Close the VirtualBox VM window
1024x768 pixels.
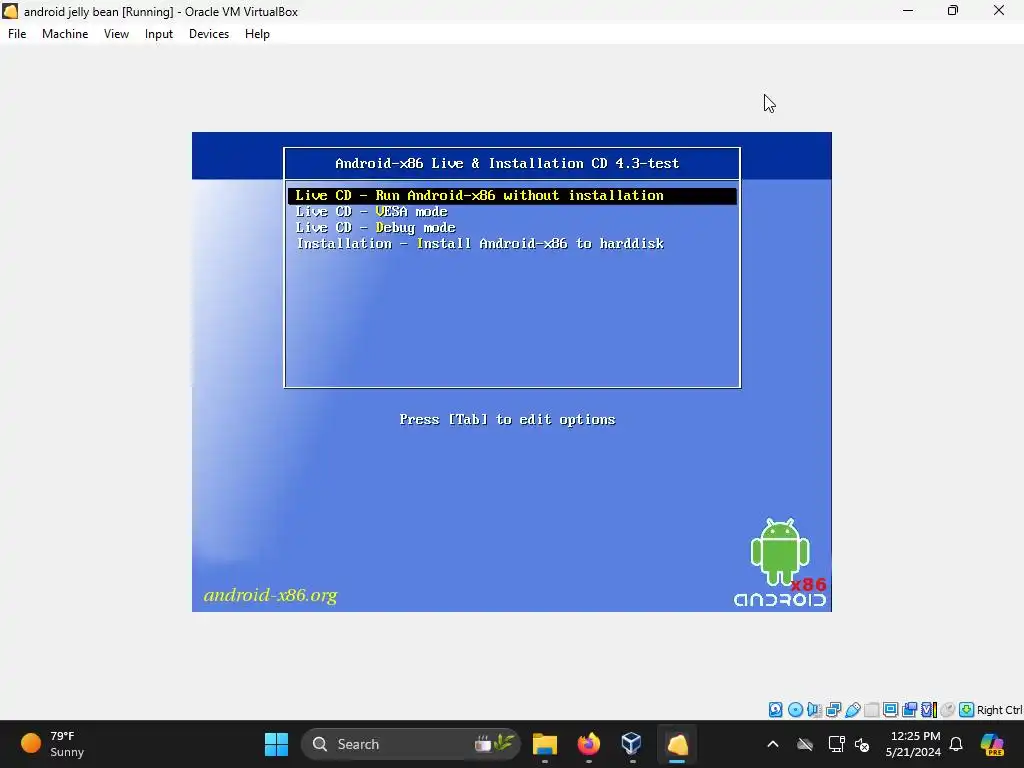point(999,11)
